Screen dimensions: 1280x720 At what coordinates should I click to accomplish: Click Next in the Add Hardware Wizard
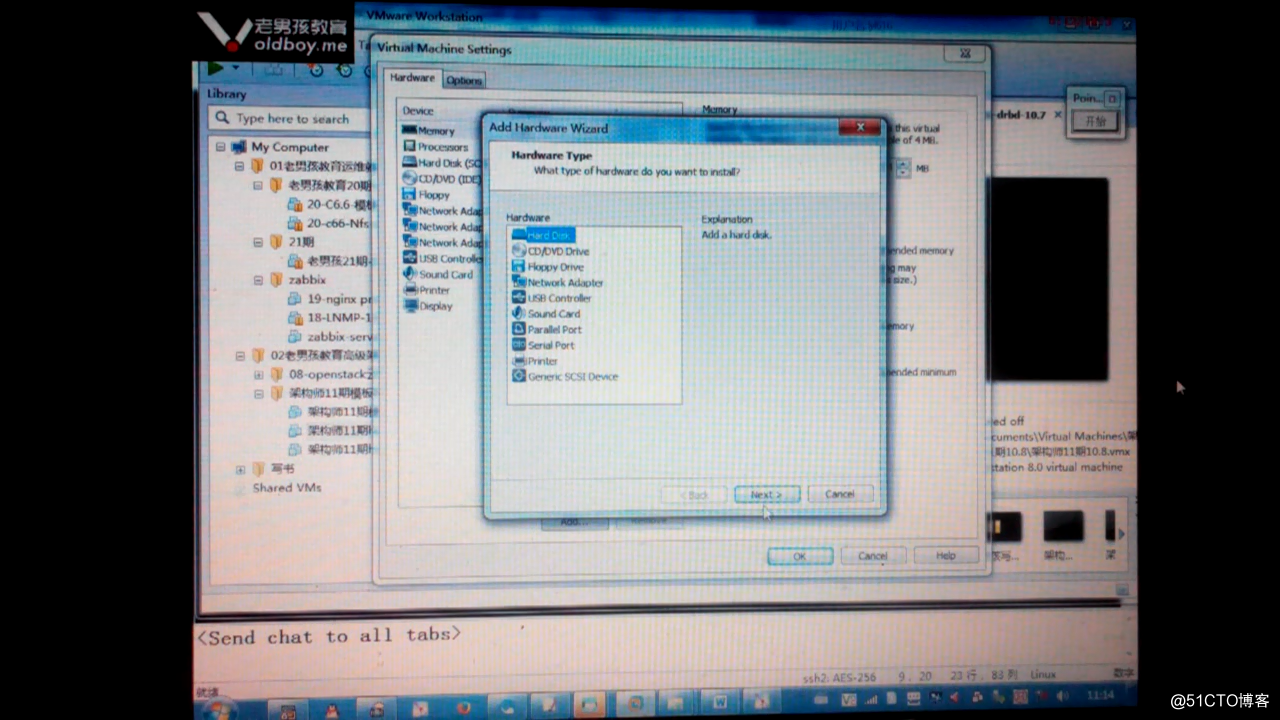(x=767, y=494)
